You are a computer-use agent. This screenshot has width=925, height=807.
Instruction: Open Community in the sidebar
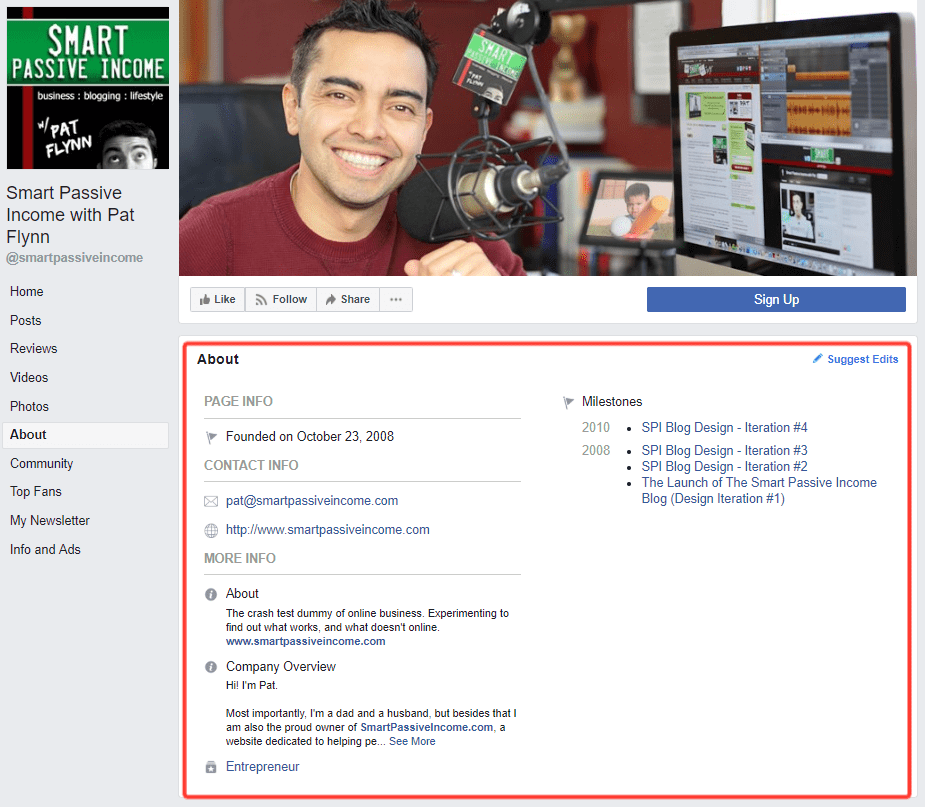tap(41, 464)
